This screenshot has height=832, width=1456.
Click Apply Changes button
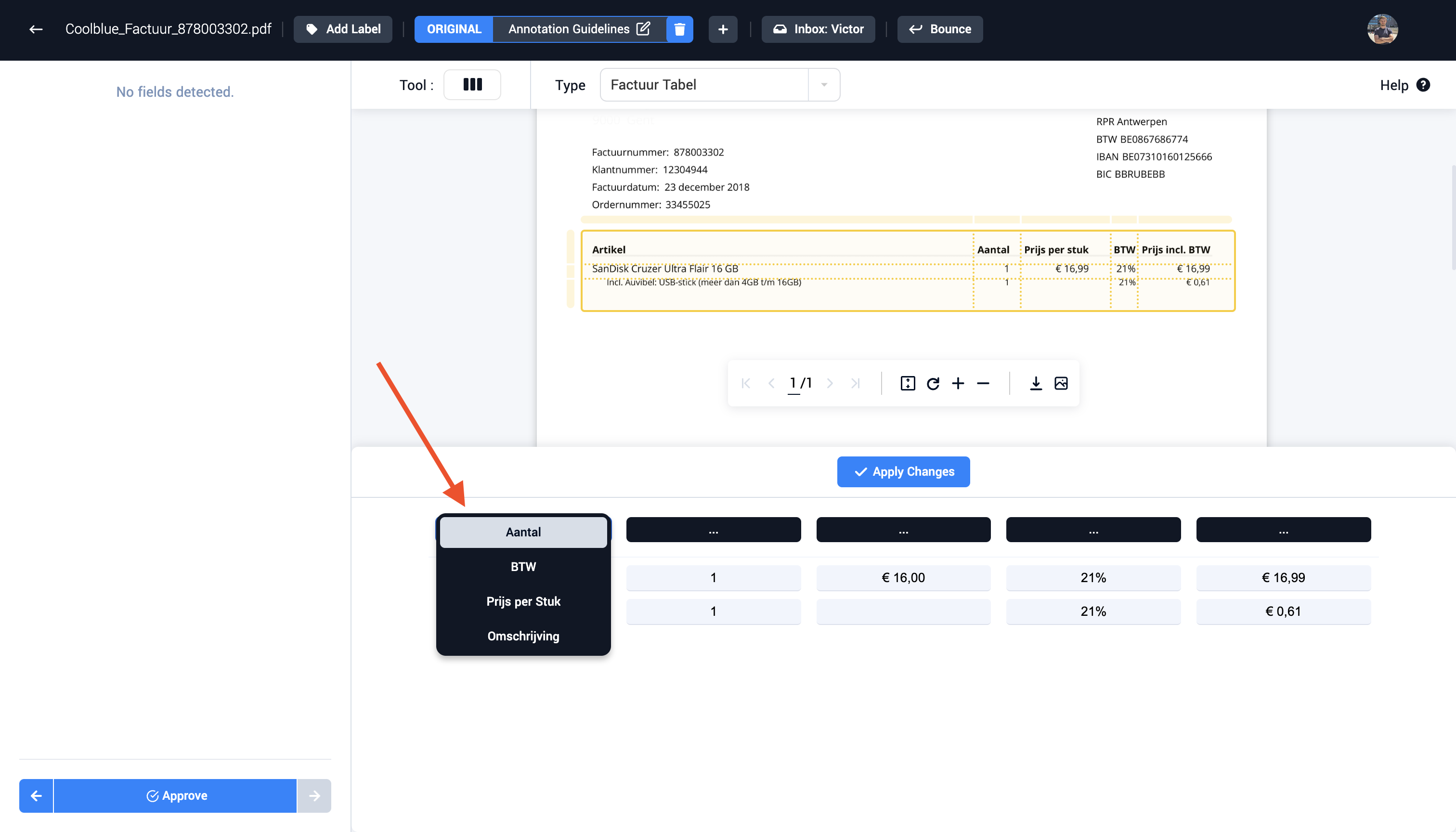point(903,472)
